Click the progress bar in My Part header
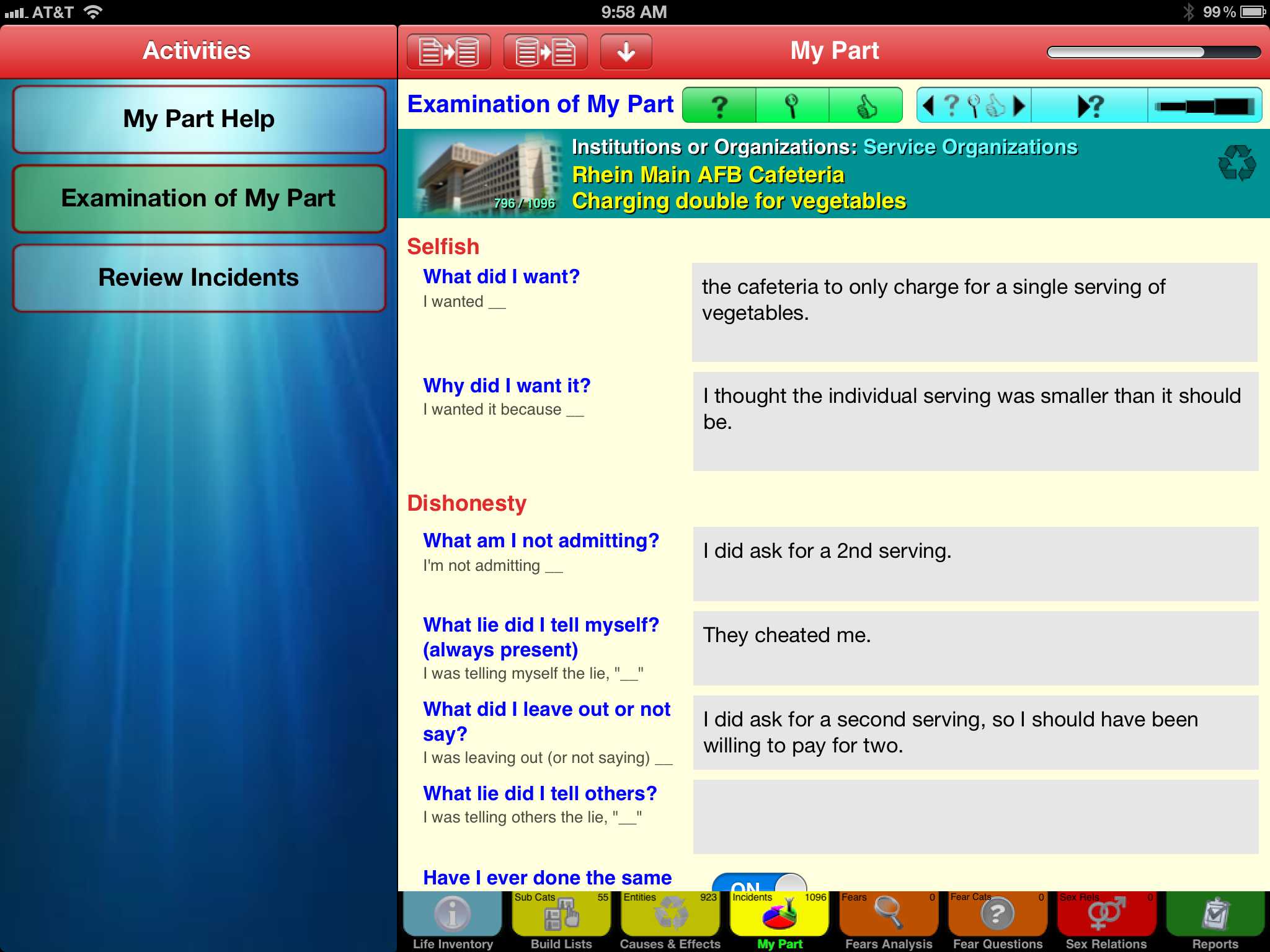1270x952 pixels. tap(1153, 52)
